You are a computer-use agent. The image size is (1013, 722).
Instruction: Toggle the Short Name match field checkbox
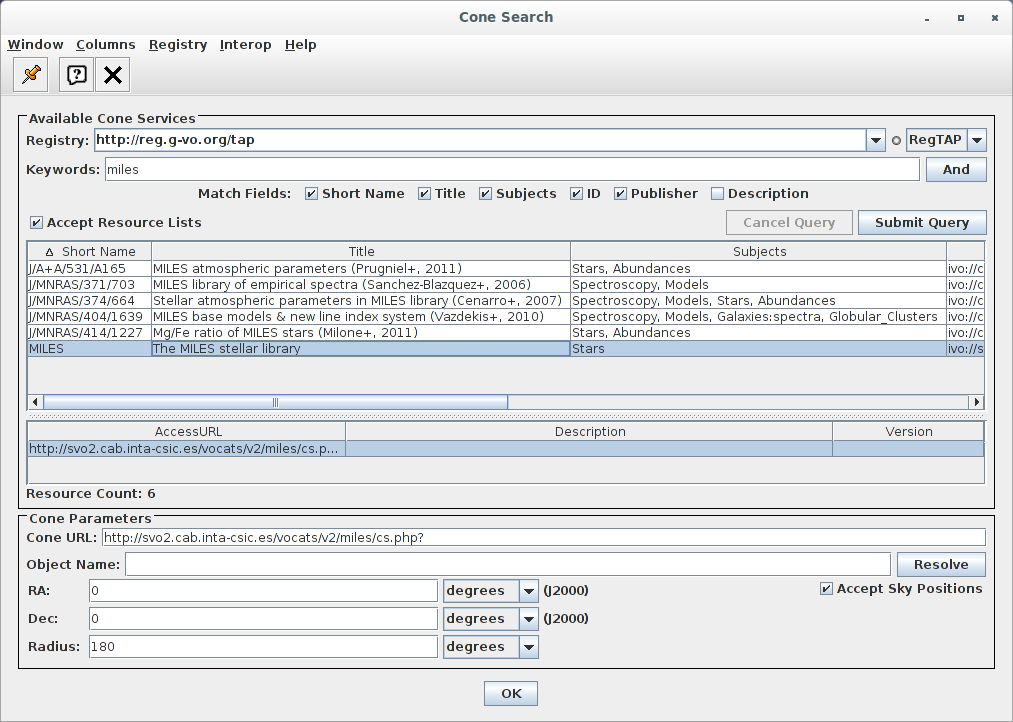[x=311, y=194]
